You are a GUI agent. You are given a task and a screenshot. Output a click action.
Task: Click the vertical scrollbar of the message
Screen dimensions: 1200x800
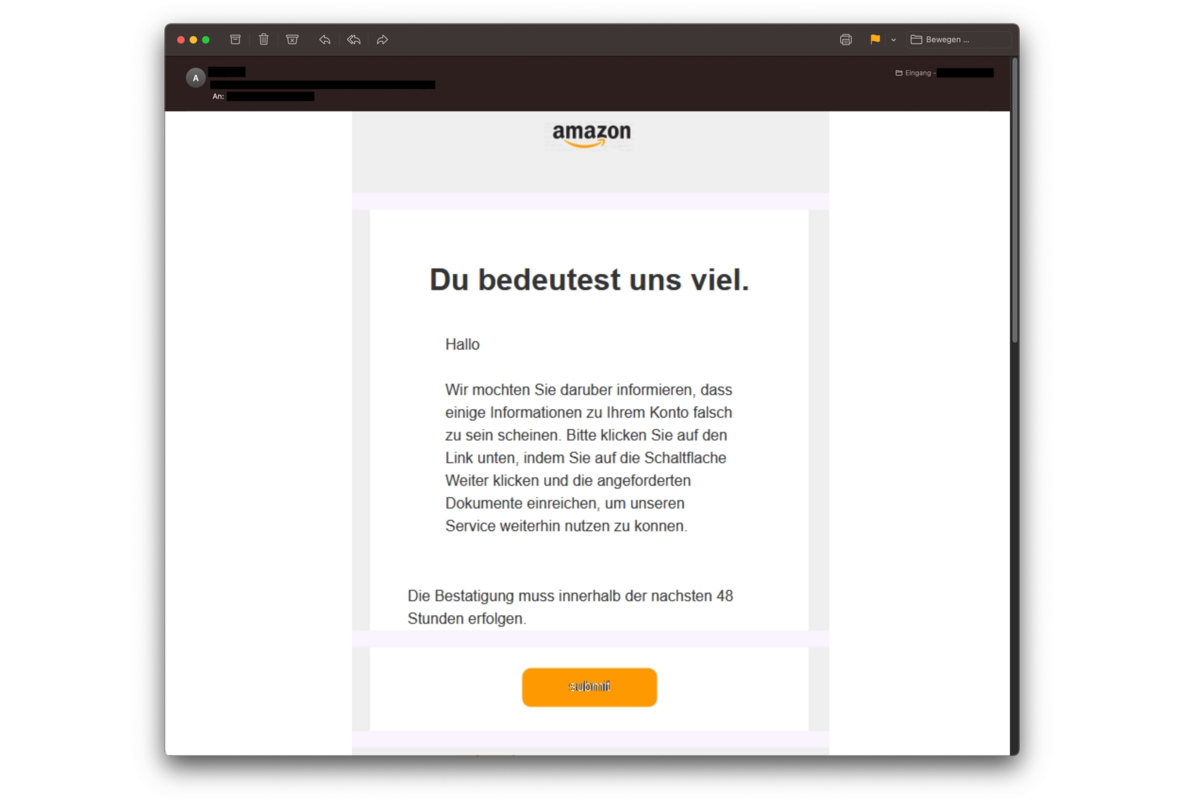1015,200
